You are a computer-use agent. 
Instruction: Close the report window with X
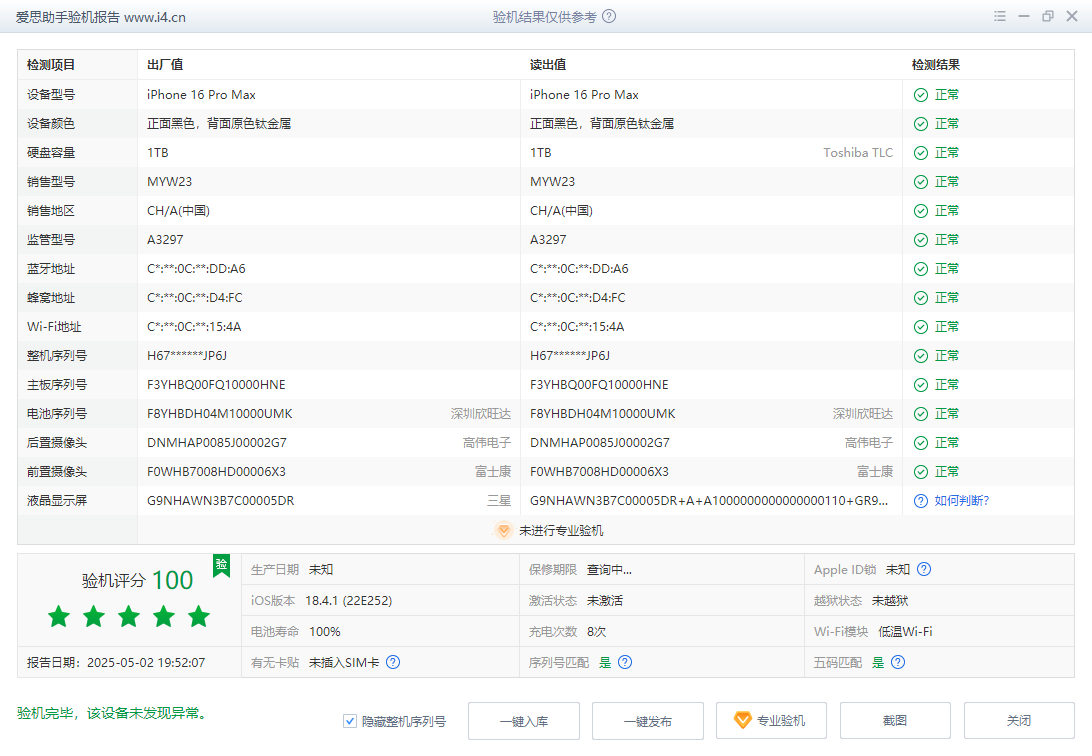pyautogui.click(x=1072, y=16)
